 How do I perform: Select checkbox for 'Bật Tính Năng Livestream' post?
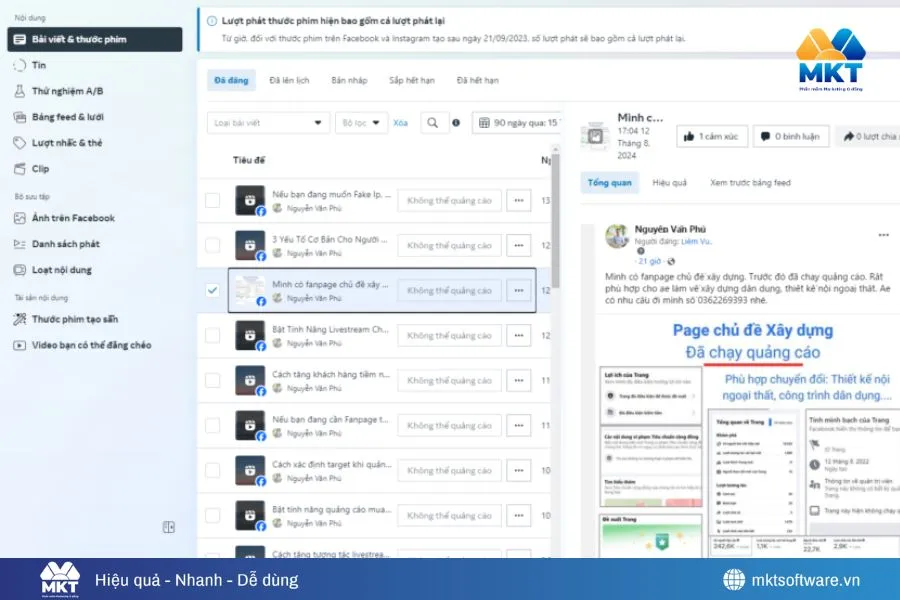pos(212,335)
